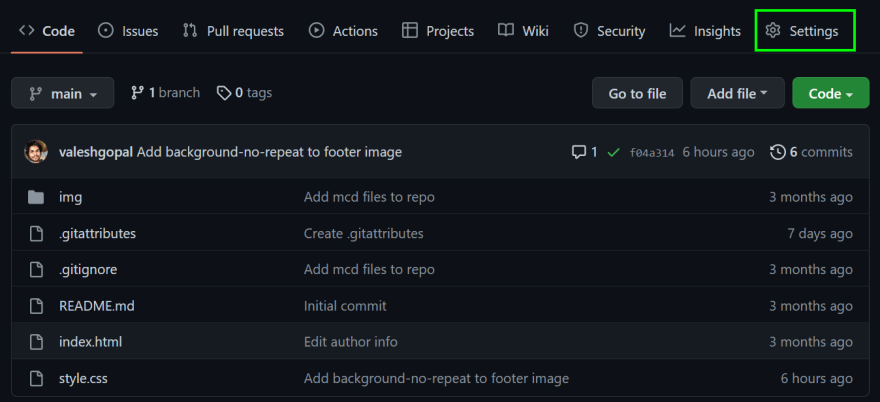The width and height of the screenshot is (880, 402).
Task: Click the img folder icon
Action: [x=36, y=197]
